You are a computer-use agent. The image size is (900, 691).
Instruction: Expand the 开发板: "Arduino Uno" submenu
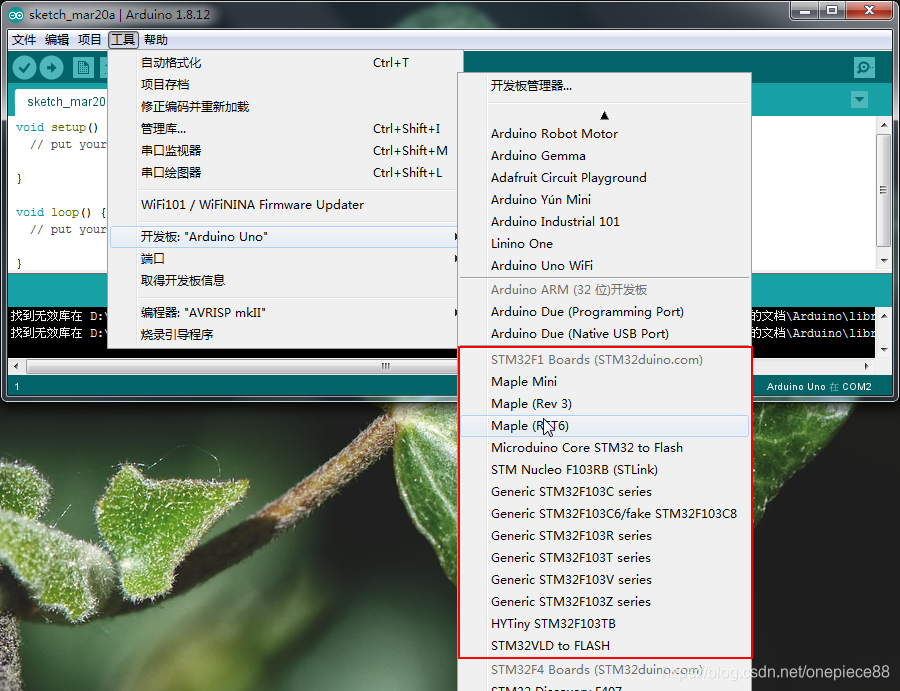[x=285, y=236]
